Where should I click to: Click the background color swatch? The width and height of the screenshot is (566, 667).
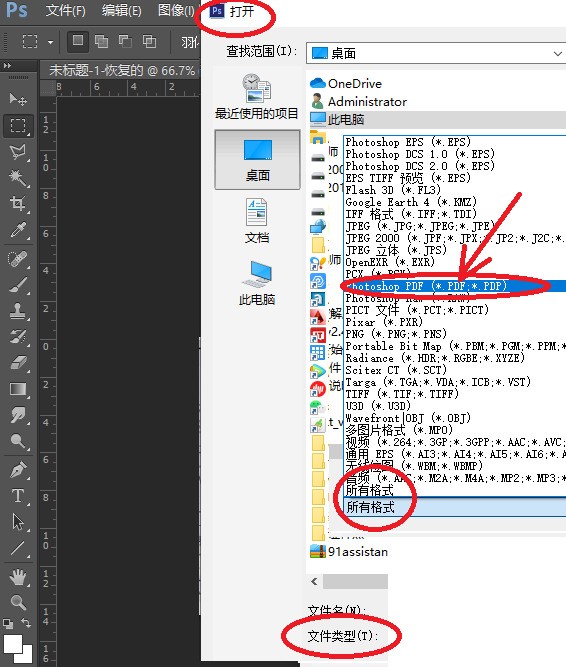28,657
